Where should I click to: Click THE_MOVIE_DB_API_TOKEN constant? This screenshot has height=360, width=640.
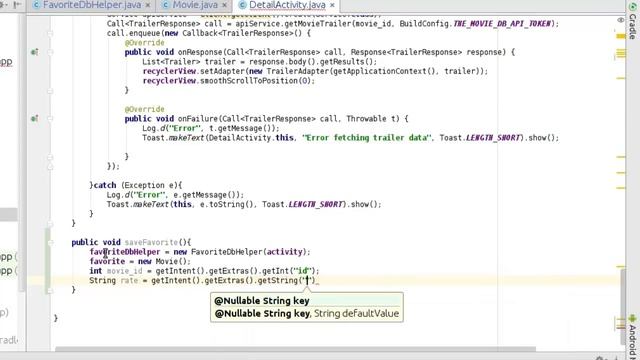[502, 24]
